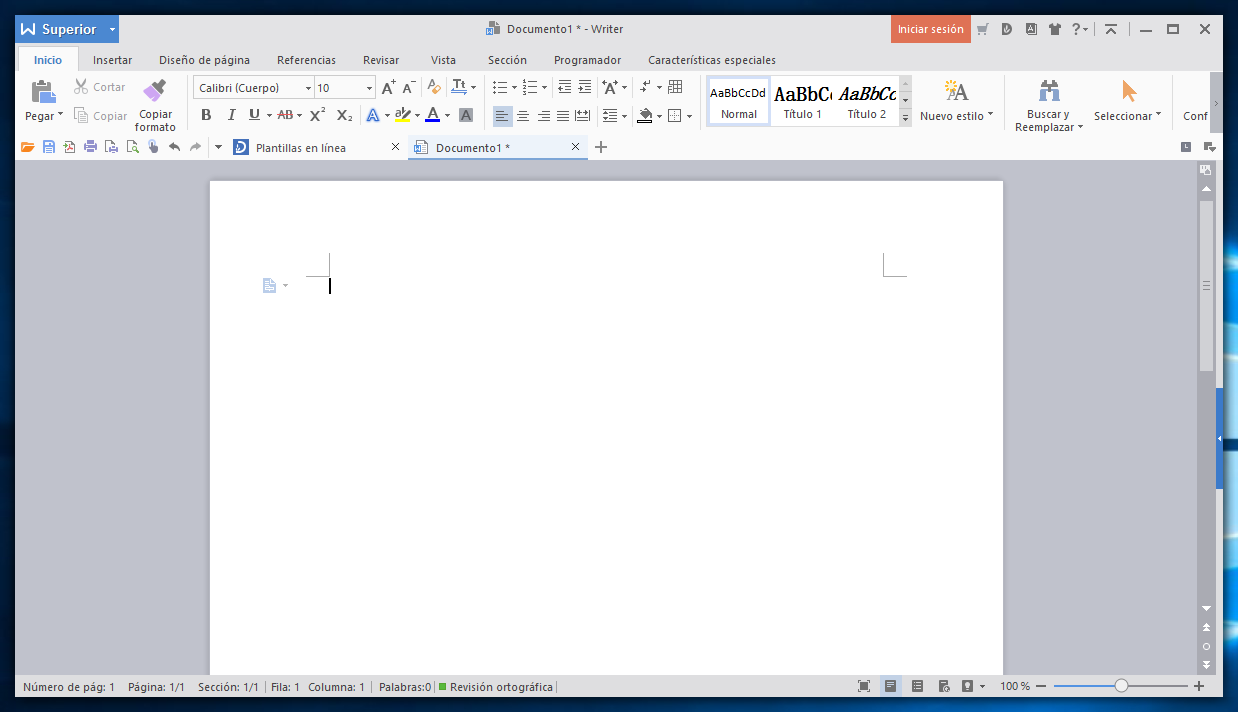Open the Revisar ribbon tab
Viewport: 1238px width, 712px height.
pyautogui.click(x=381, y=60)
